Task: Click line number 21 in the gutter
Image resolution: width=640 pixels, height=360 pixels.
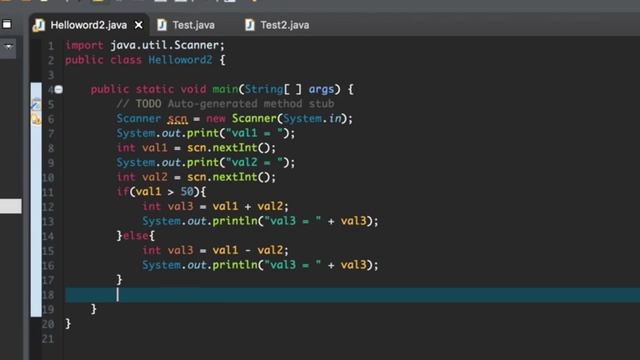Action: pyautogui.click(x=48, y=339)
